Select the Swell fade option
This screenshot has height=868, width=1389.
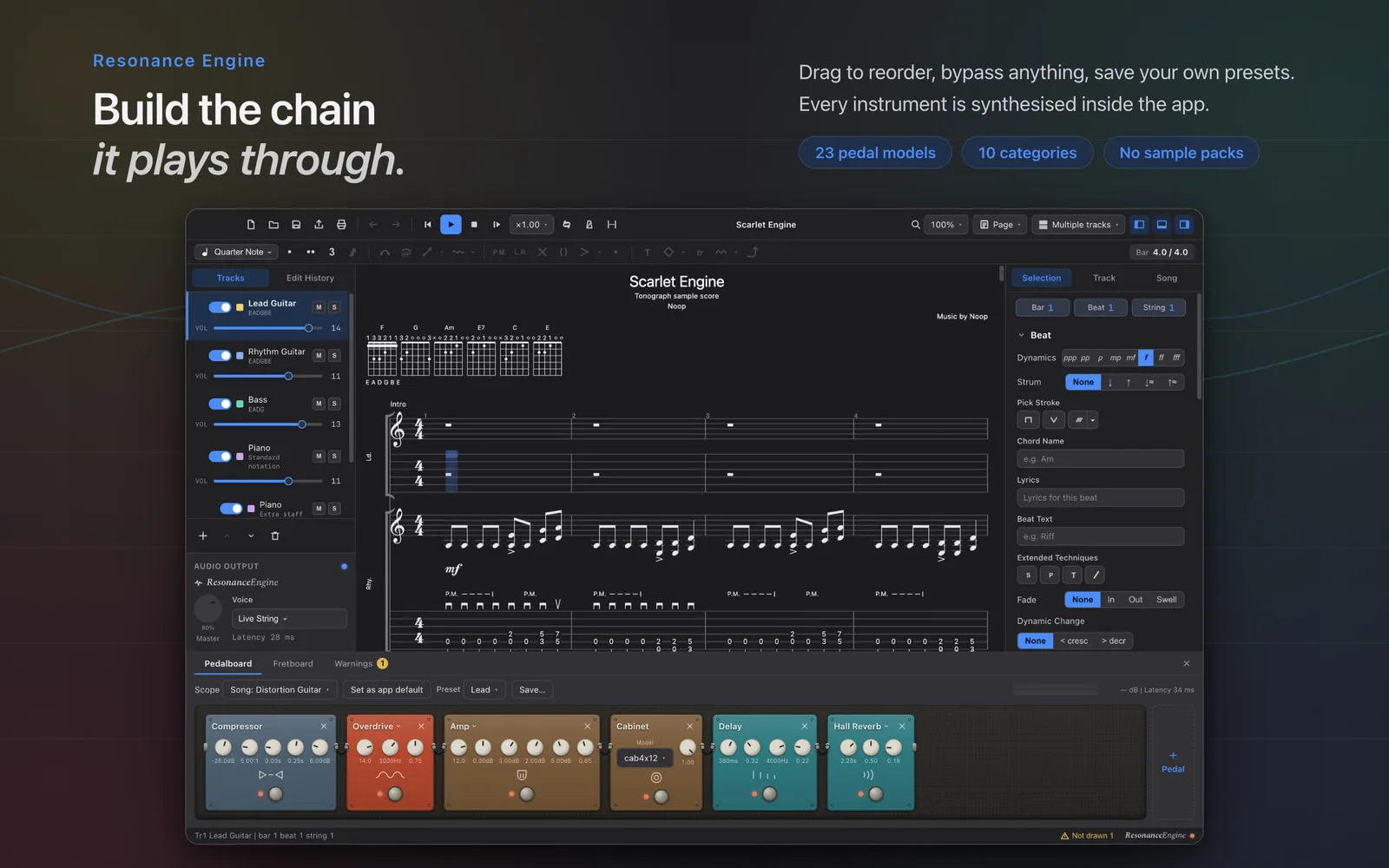click(x=1167, y=600)
